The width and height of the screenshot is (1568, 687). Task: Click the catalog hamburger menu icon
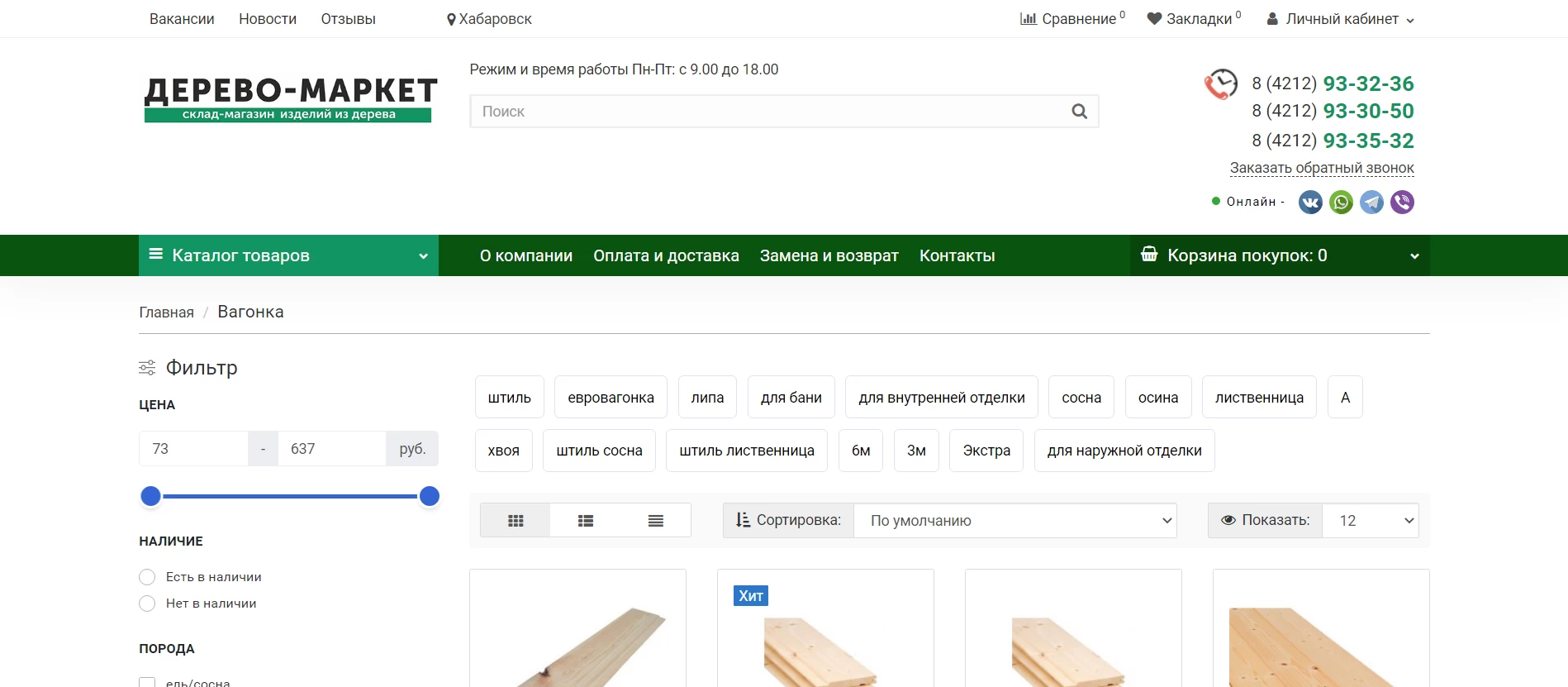(x=155, y=254)
